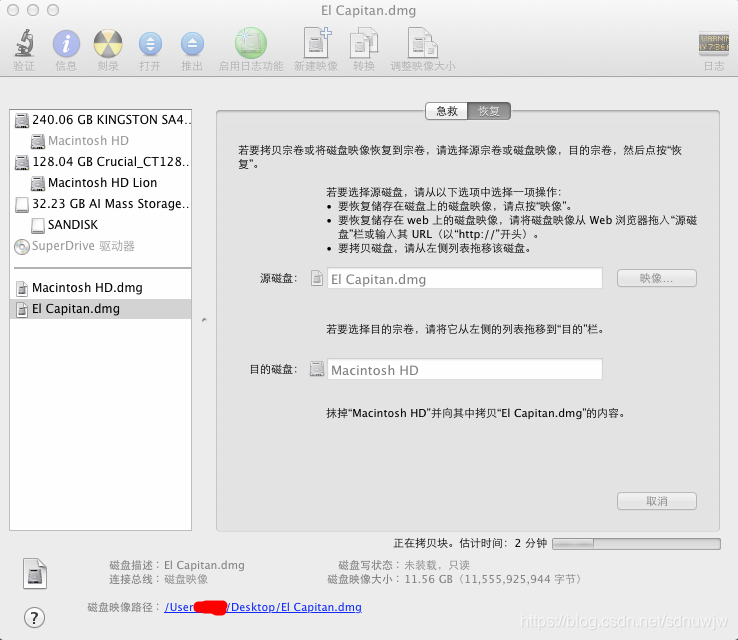The image size is (738, 640).
Task: Click the block copy progress bar
Action: (636, 544)
